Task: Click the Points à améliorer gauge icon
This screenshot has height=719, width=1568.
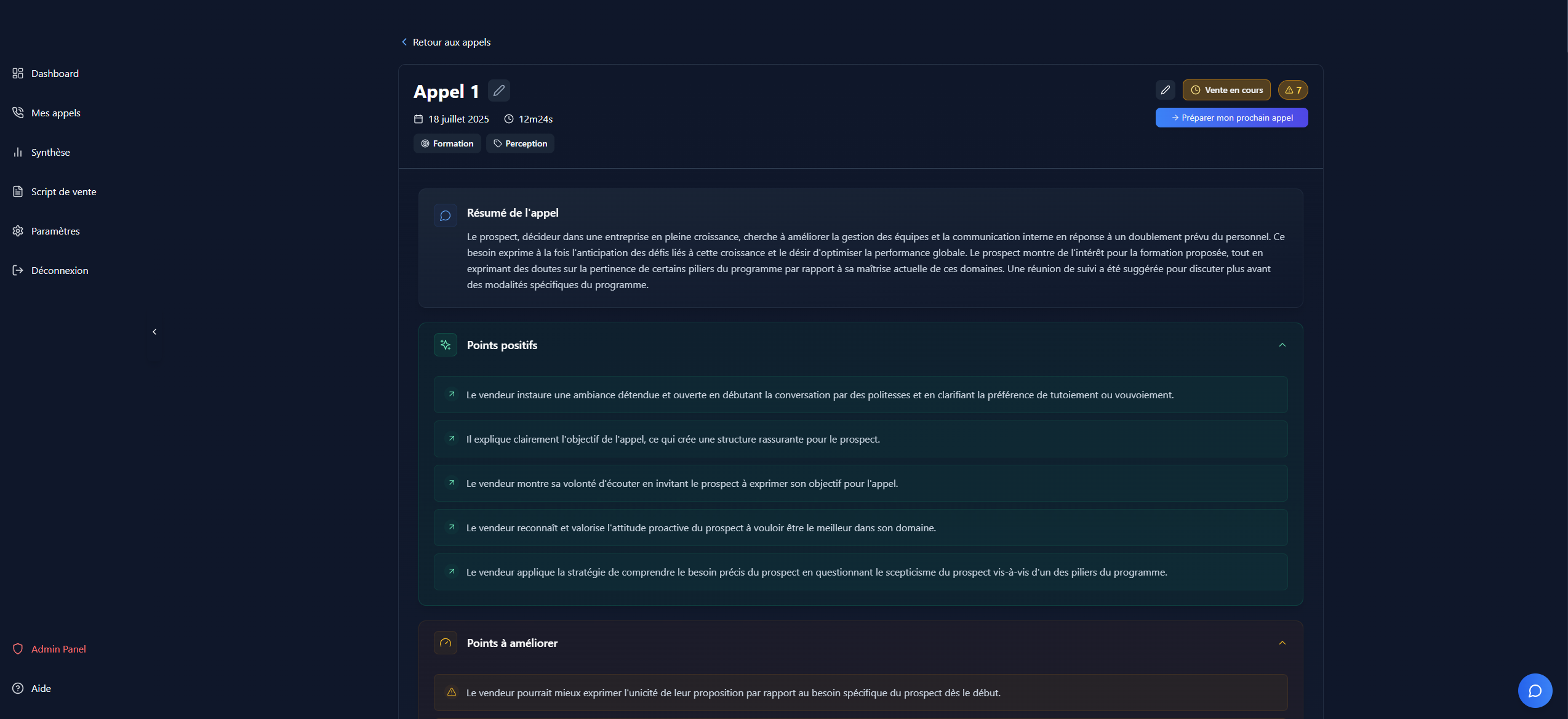Action: point(445,643)
